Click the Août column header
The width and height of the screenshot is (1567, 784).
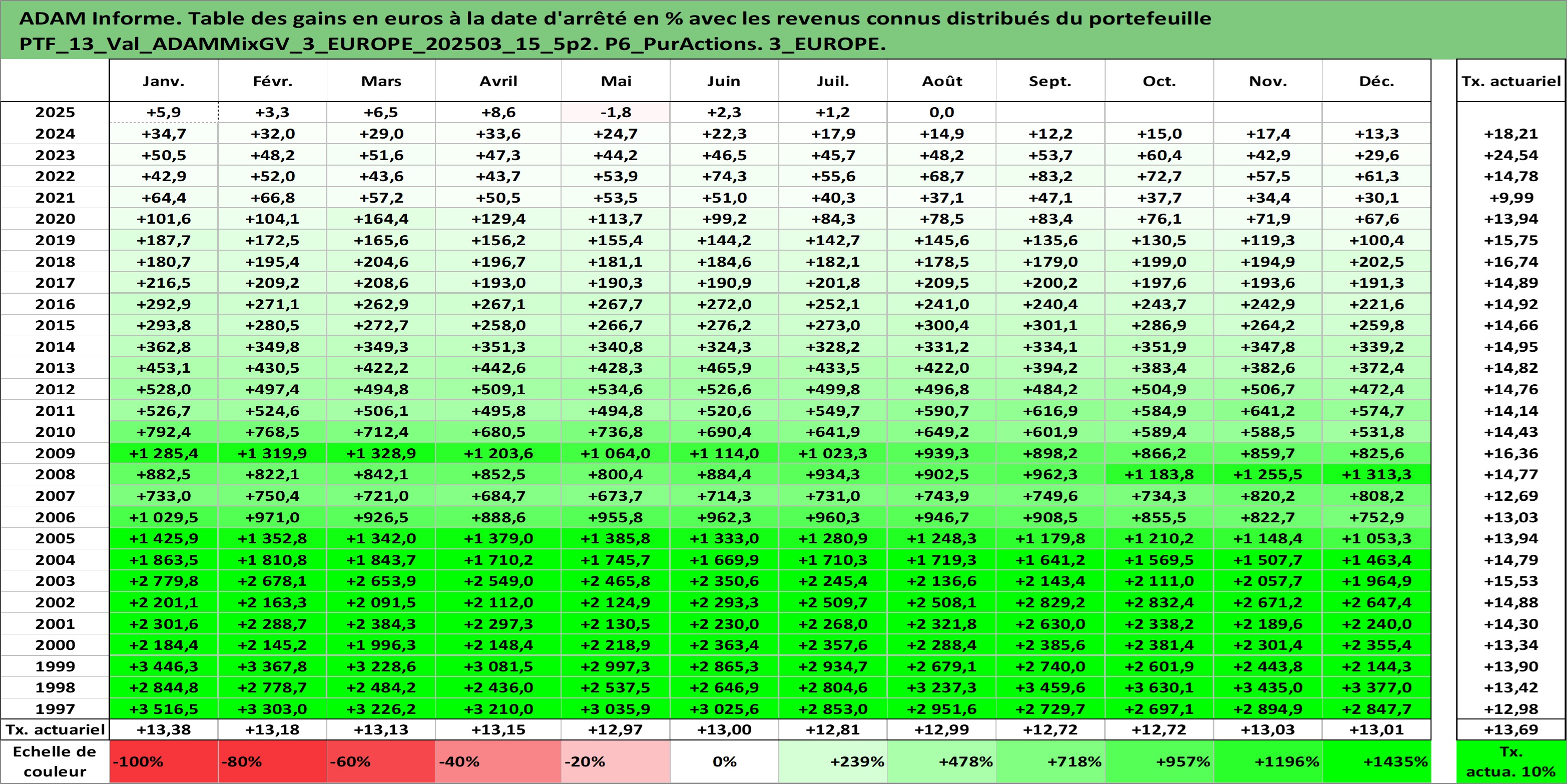point(942,81)
